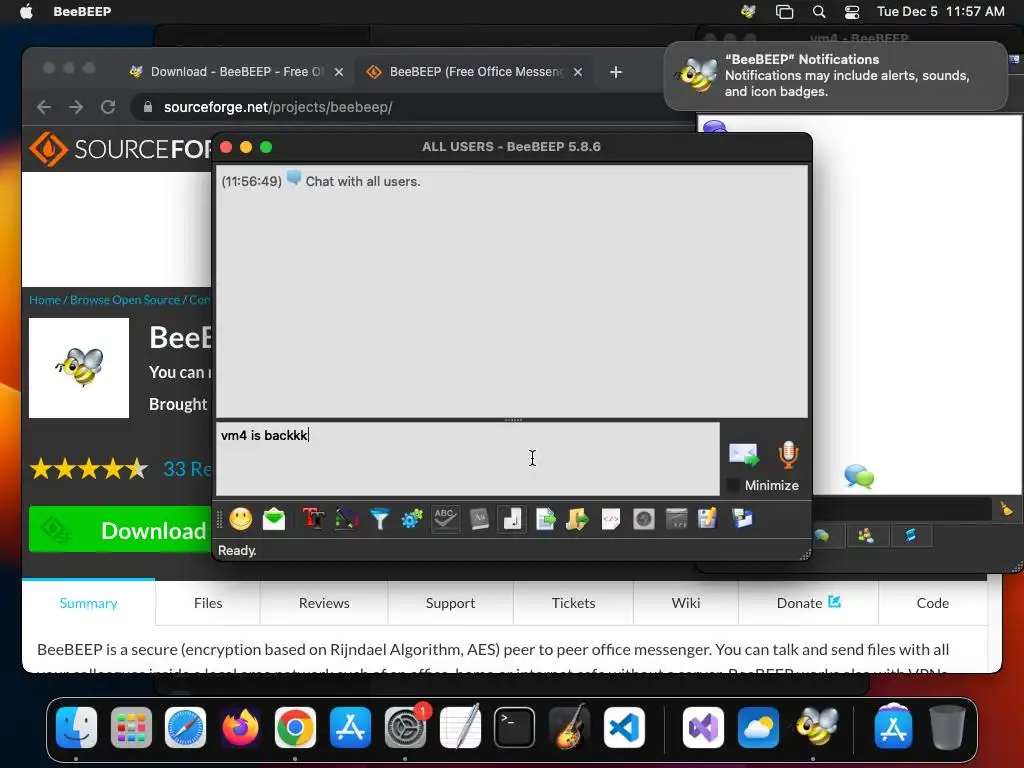This screenshot has width=1024, height=768.
Task: Open a new browser tab with plus button
Action: (616, 72)
